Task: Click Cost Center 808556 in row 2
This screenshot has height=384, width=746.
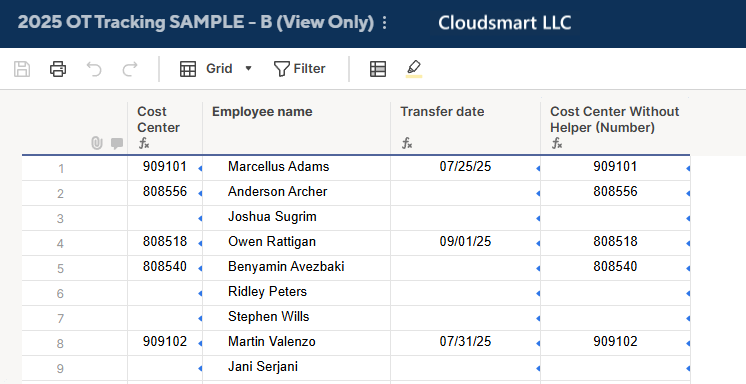Action: click(x=165, y=193)
